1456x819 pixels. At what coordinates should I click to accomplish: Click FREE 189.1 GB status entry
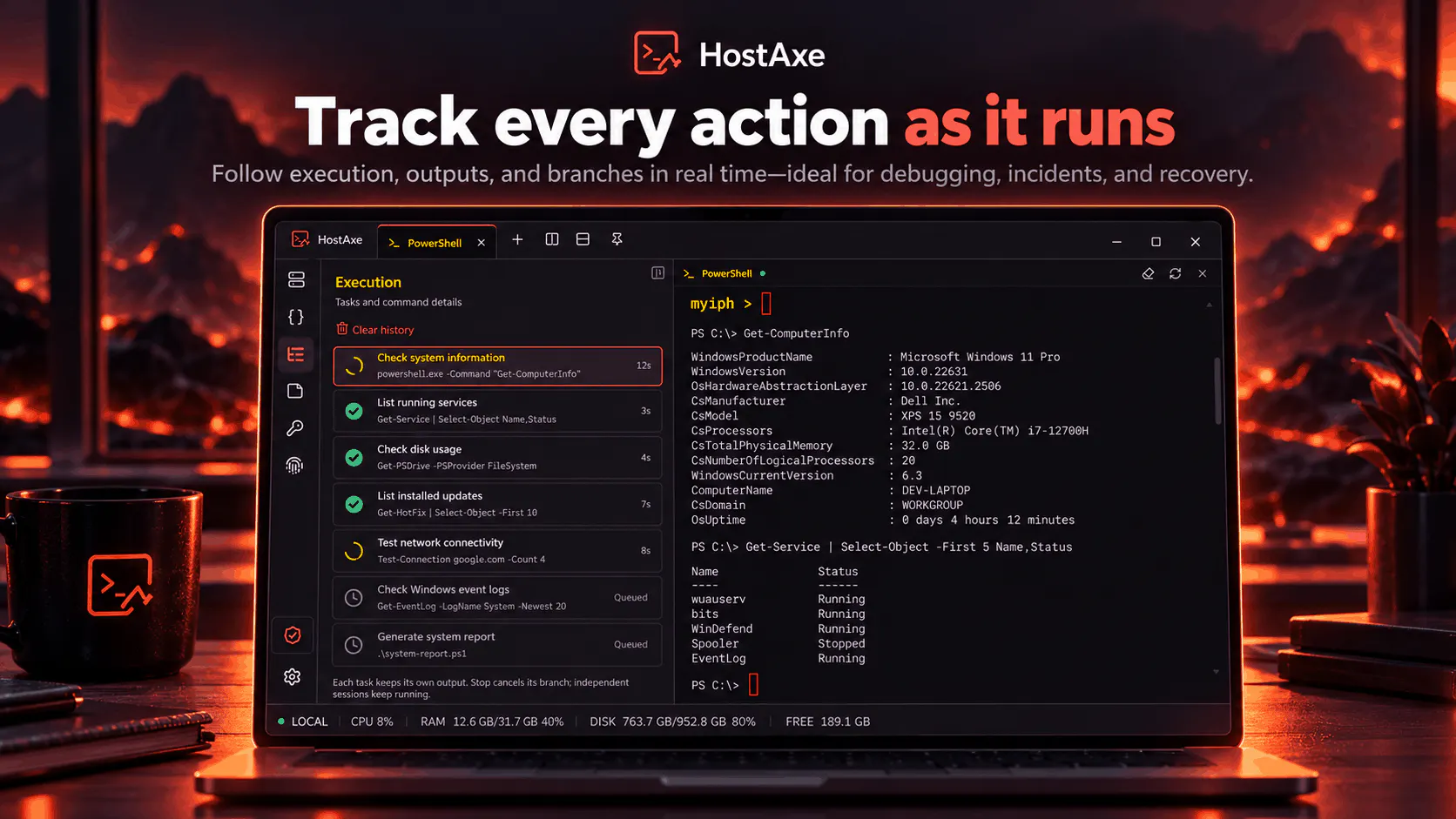pyautogui.click(x=827, y=722)
